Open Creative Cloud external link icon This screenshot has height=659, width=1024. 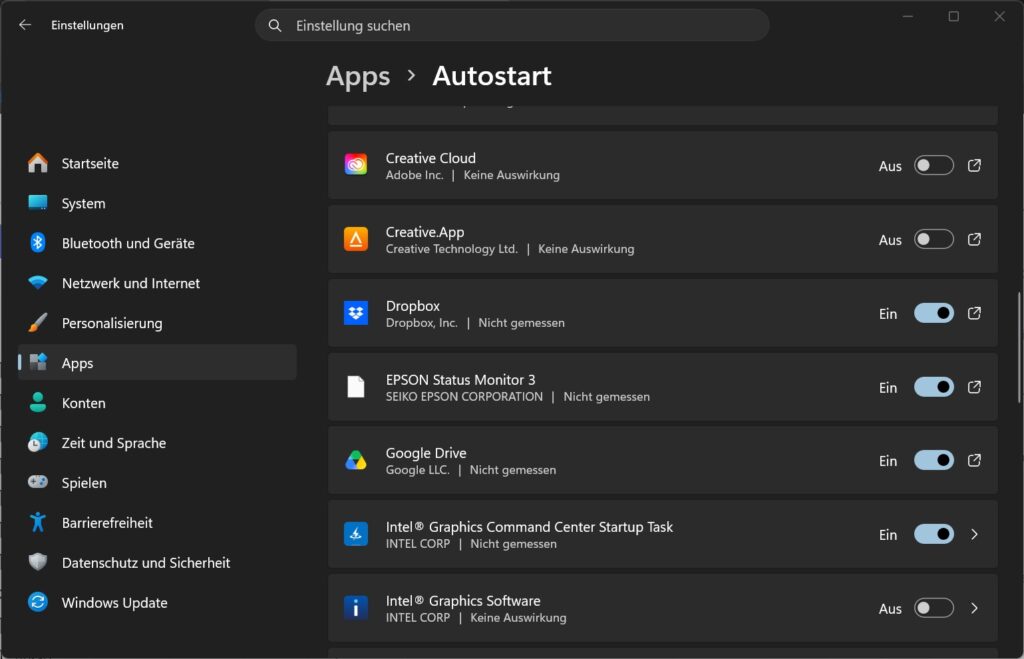pos(974,165)
